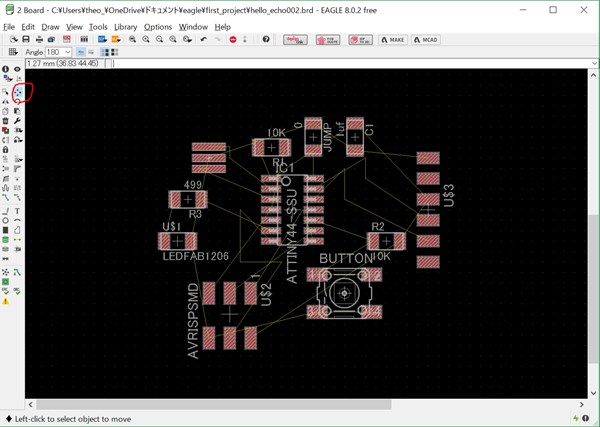Open the Script SCR tool

[x=102, y=39]
